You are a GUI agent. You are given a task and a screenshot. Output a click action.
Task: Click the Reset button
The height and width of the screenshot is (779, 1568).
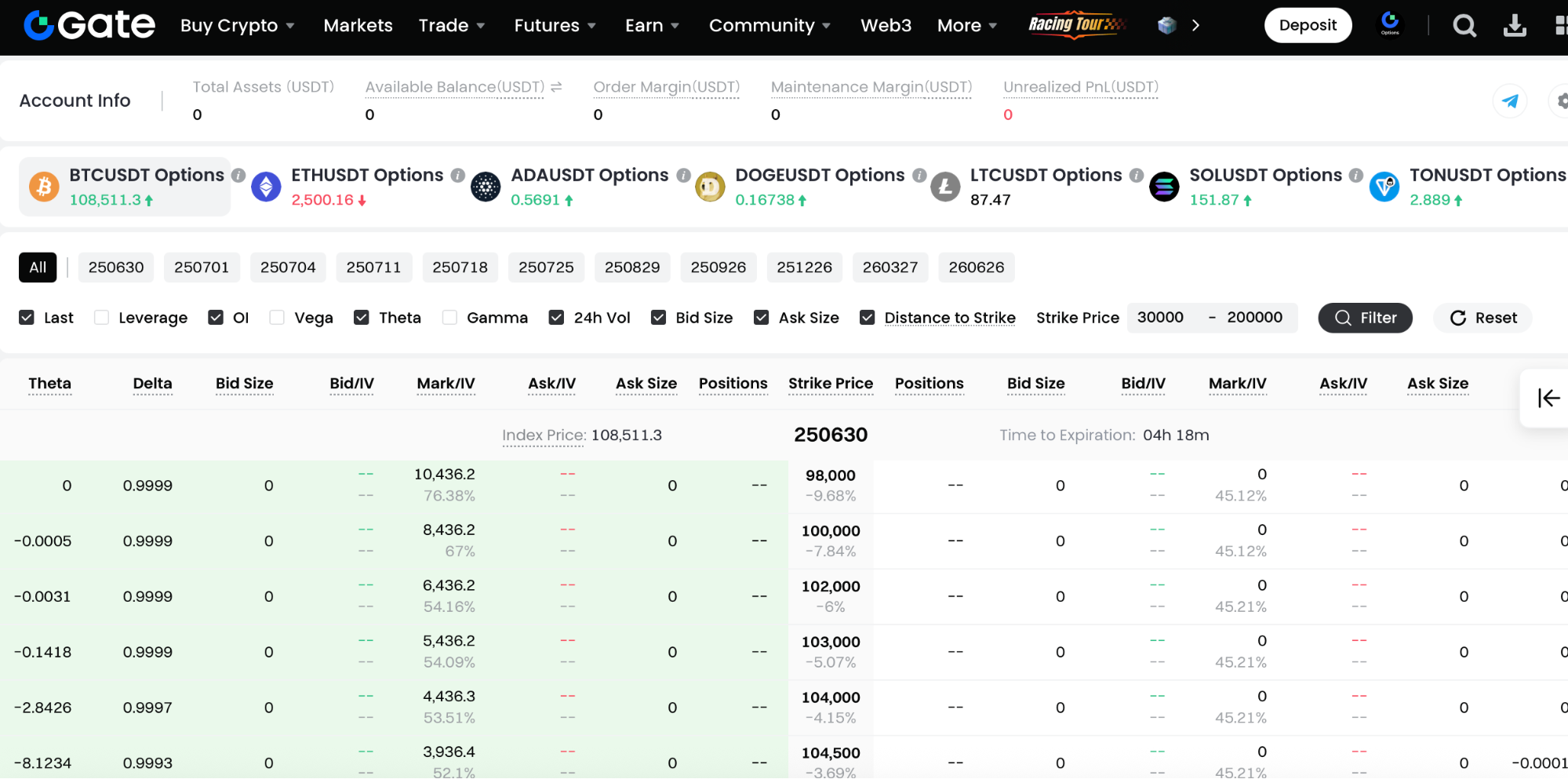pyautogui.click(x=1483, y=318)
